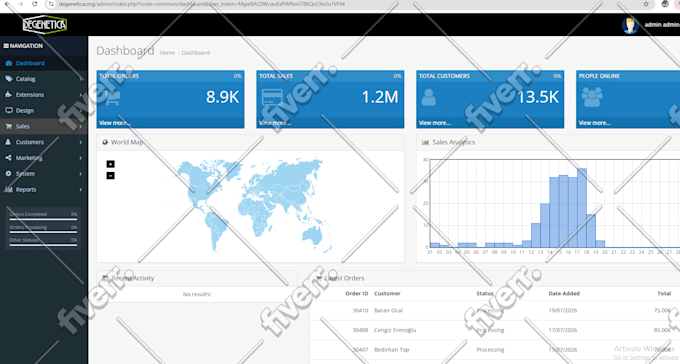
Task: Open the Extensions menu item
Action: [43, 95]
